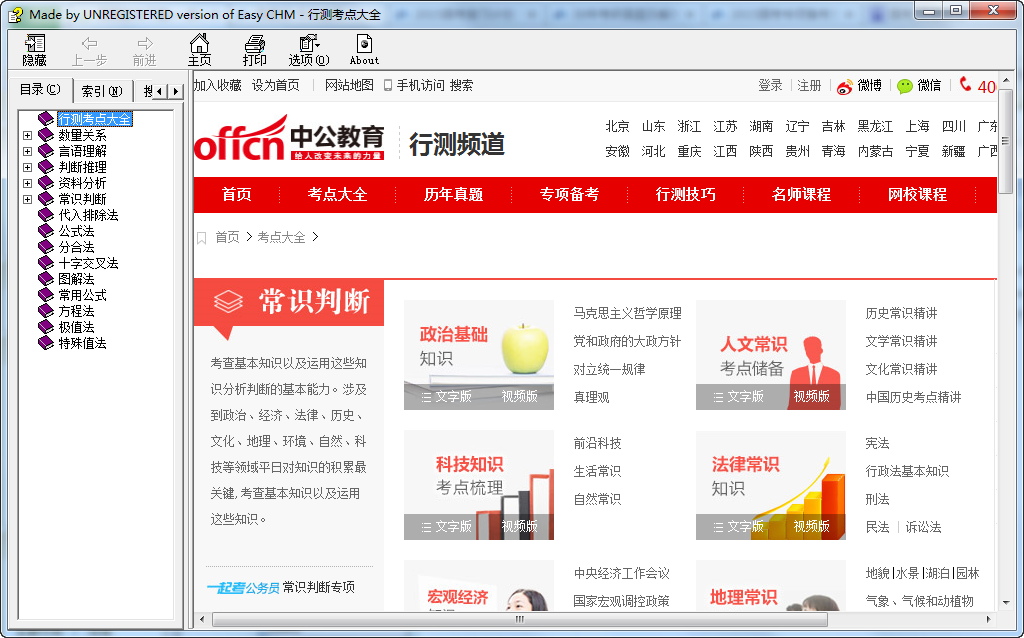Expand the 资料分析 tree node

click(27, 183)
